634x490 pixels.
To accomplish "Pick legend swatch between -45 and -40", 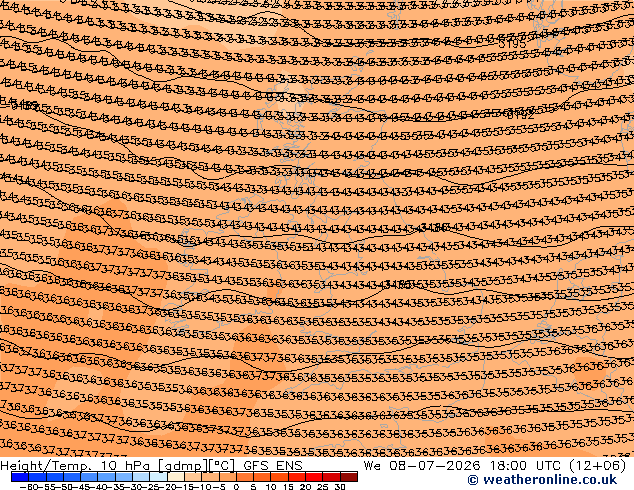I will tap(89, 477).
